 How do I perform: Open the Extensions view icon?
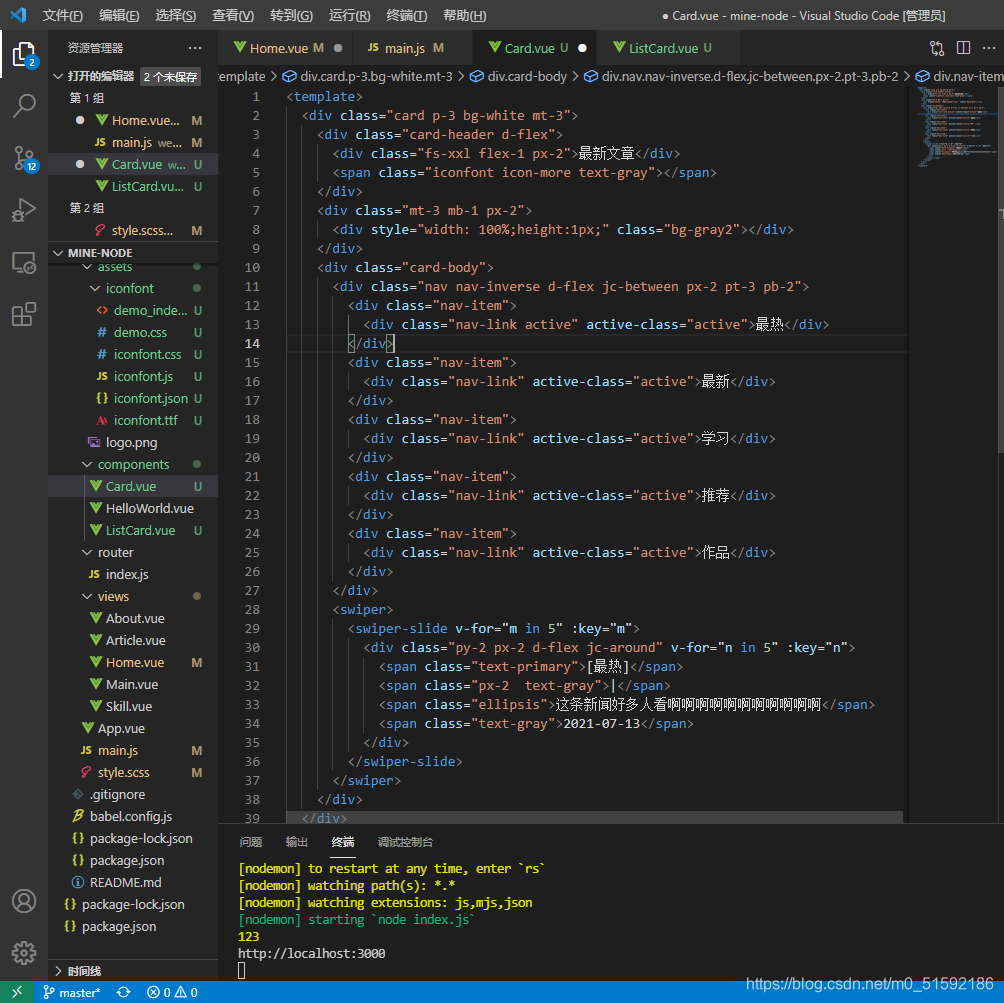tap(24, 314)
